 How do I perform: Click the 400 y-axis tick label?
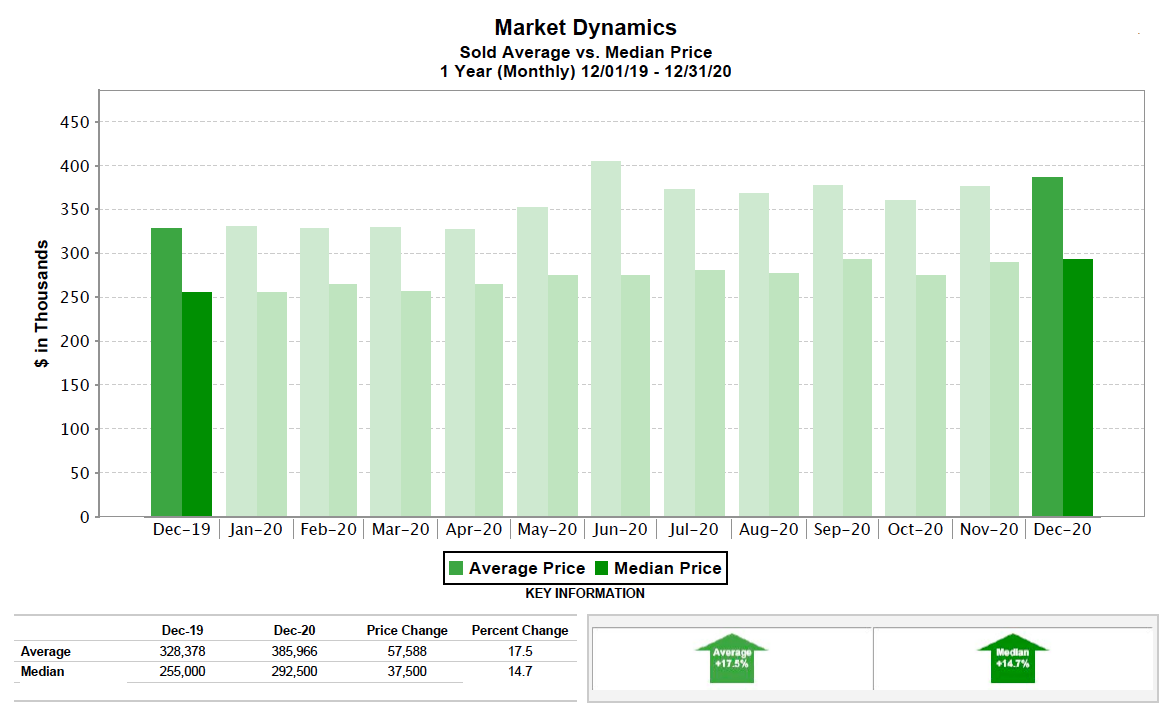(x=75, y=166)
